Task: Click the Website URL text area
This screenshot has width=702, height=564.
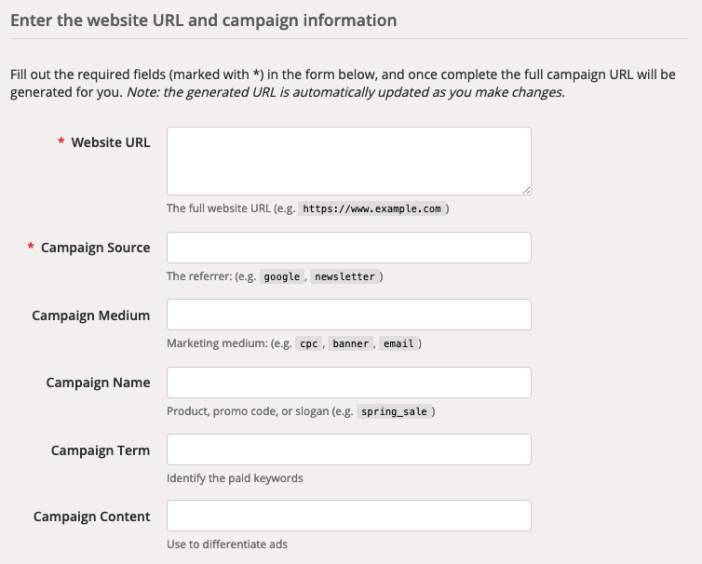Action: click(x=348, y=160)
